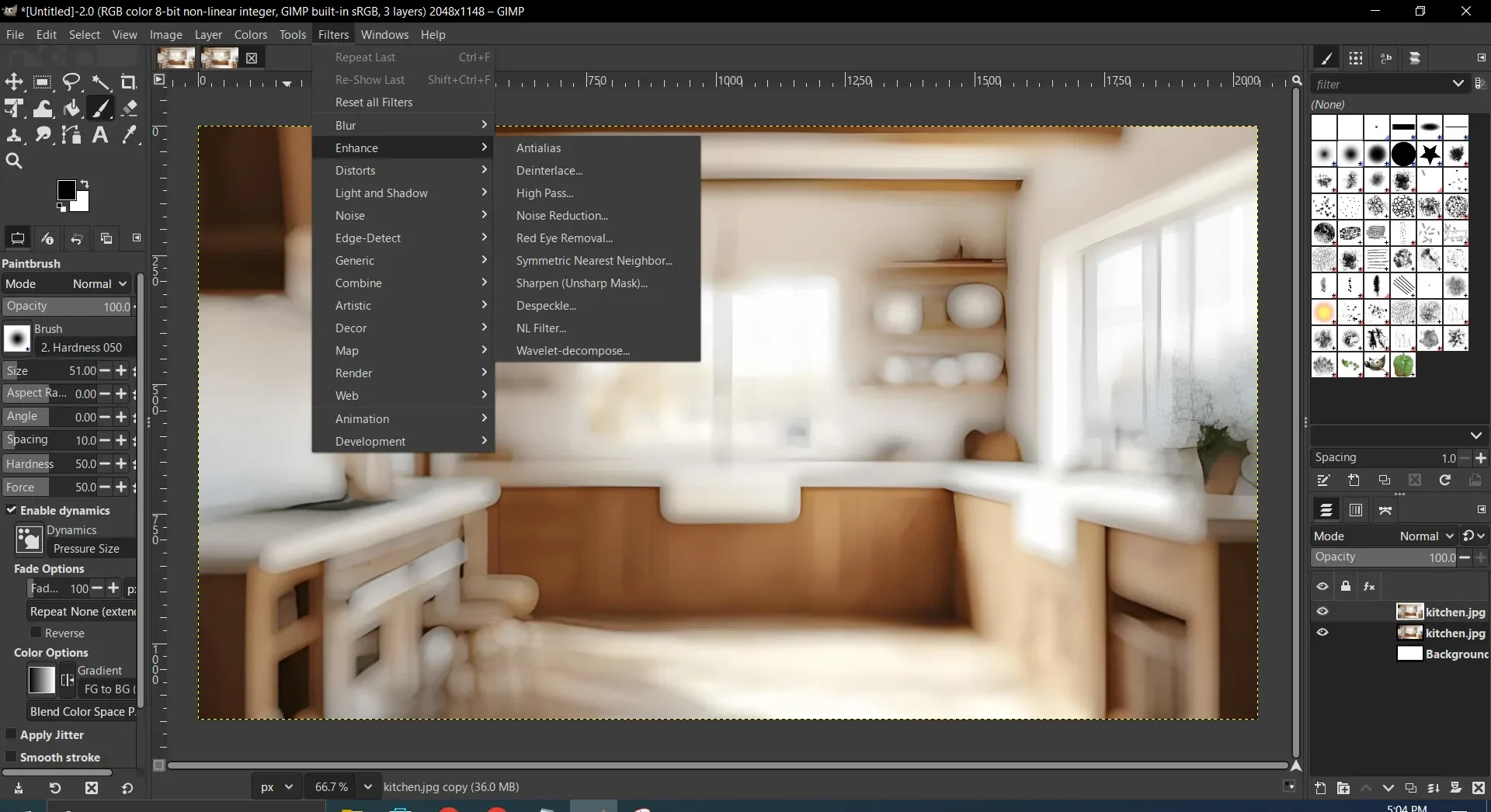Viewport: 1491px width, 812px height.
Task: Toggle layer effects fx header icon
Action: 1369,586
